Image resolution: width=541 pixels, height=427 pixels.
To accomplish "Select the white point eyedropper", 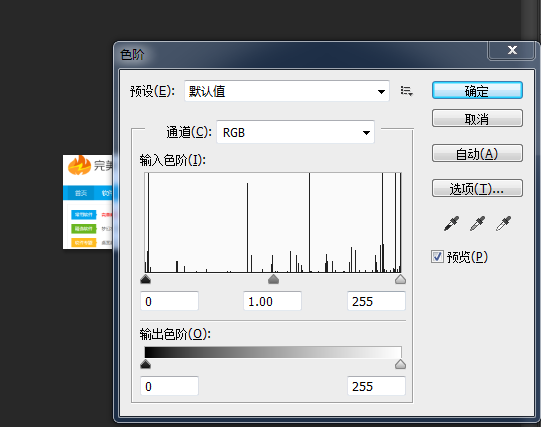I will coord(503,224).
